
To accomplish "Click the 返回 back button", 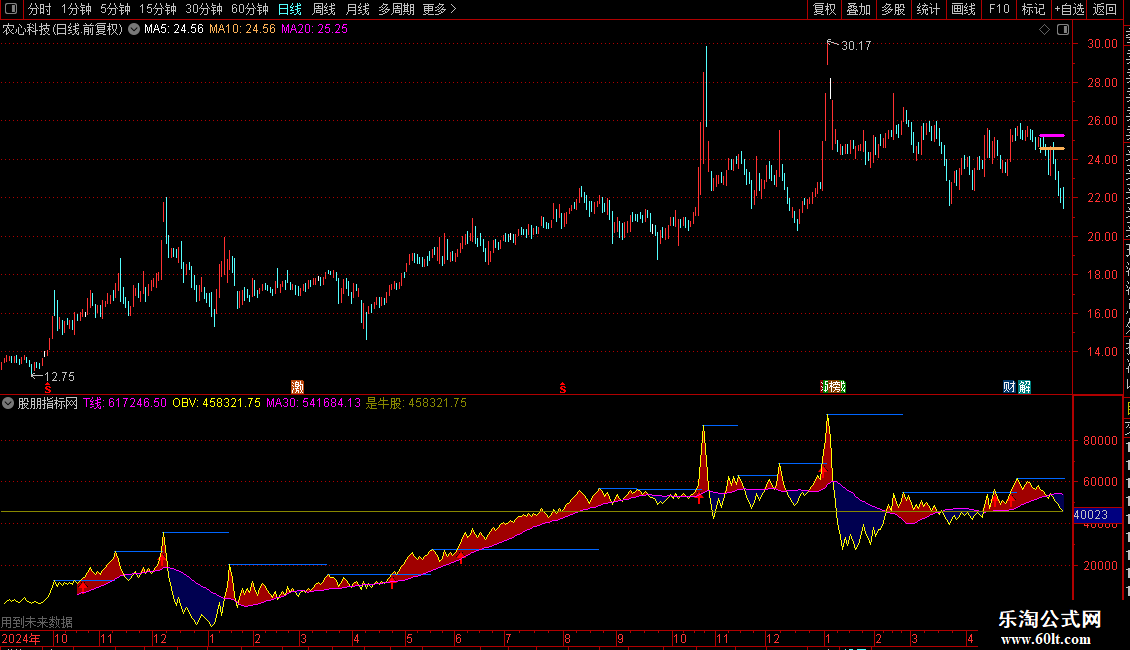I will pos(1105,9).
